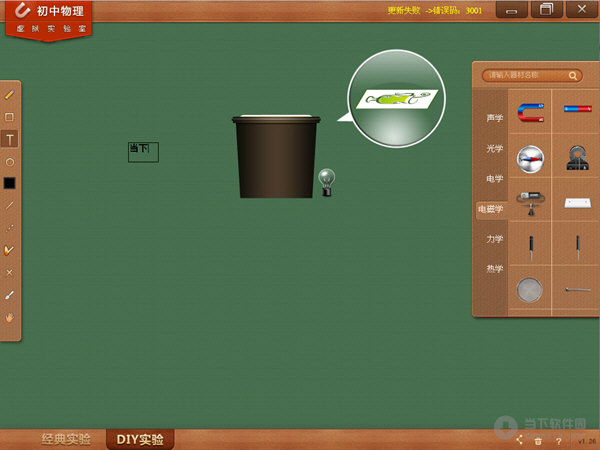Click the trash bin icon
The height and width of the screenshot is (450, 600).
[538, 440]
